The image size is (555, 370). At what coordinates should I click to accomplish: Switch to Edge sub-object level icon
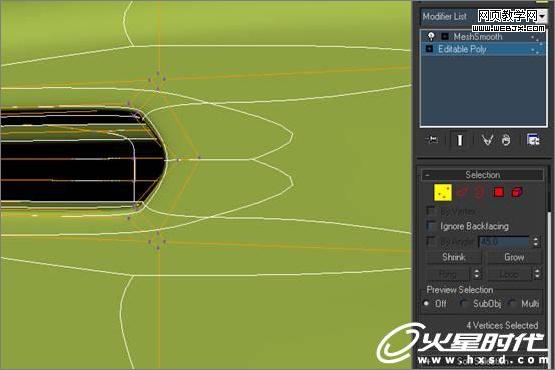click(462, 192)
